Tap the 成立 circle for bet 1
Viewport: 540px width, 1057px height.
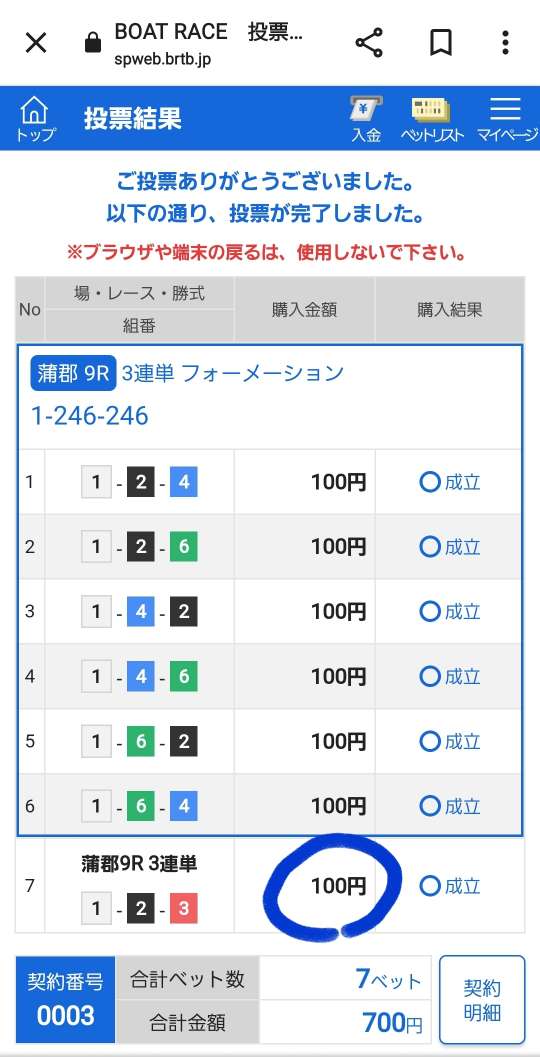429,482
